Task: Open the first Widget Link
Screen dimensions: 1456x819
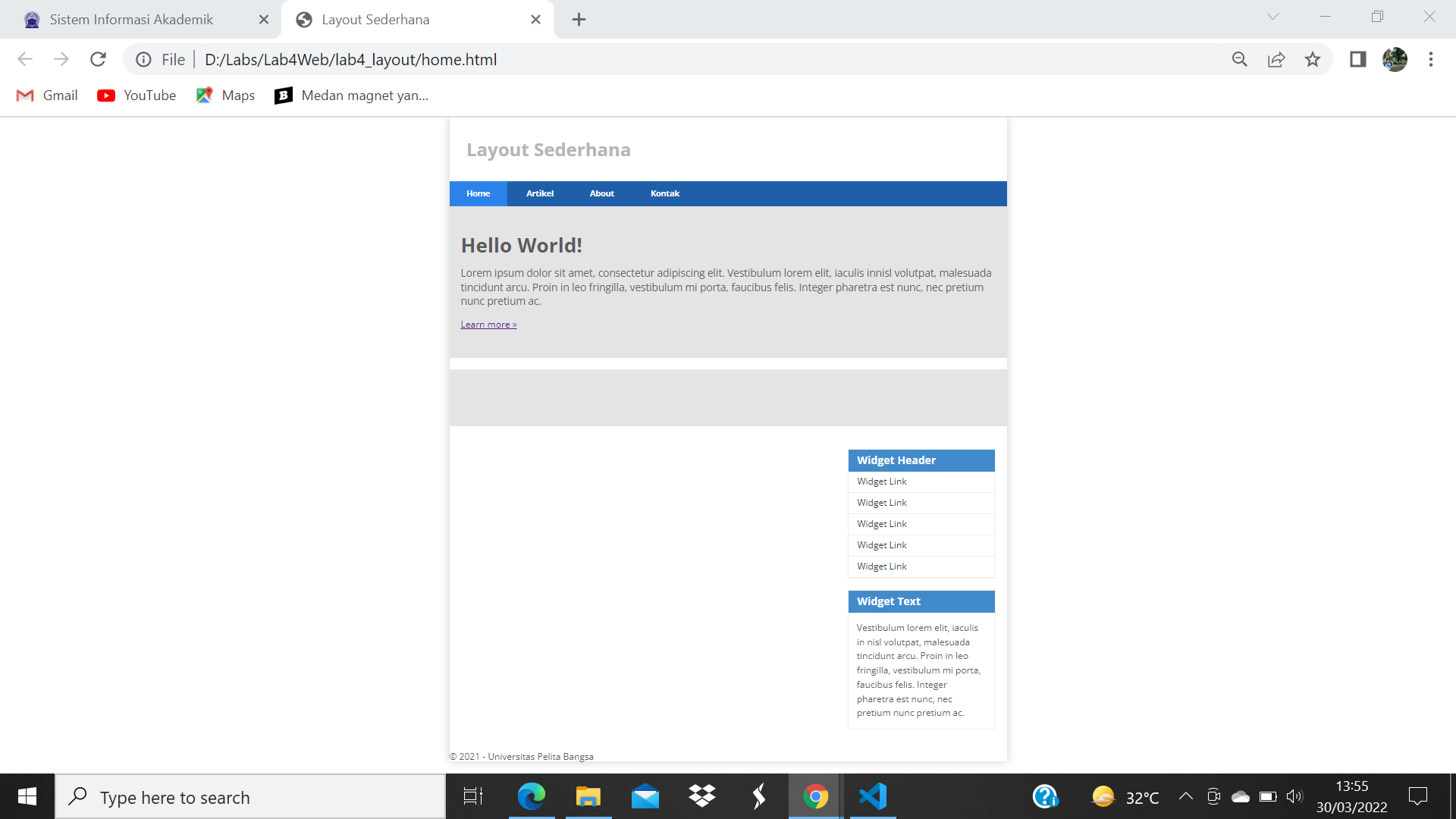Action: (881, 482)
